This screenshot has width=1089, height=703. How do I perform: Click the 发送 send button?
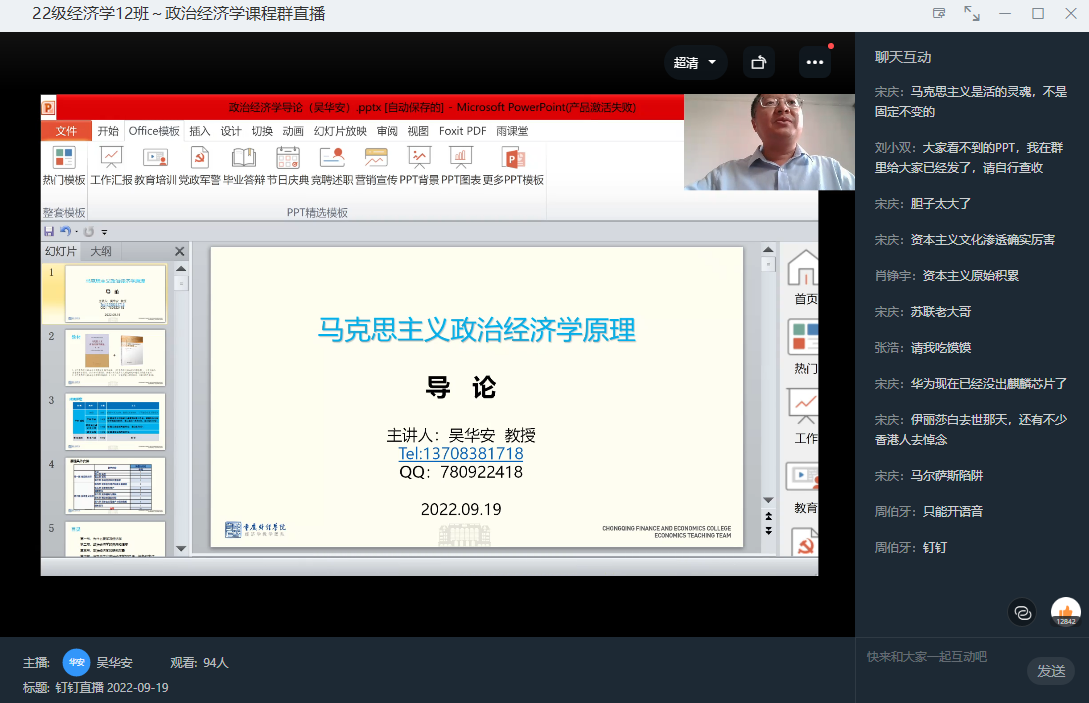1050,671
